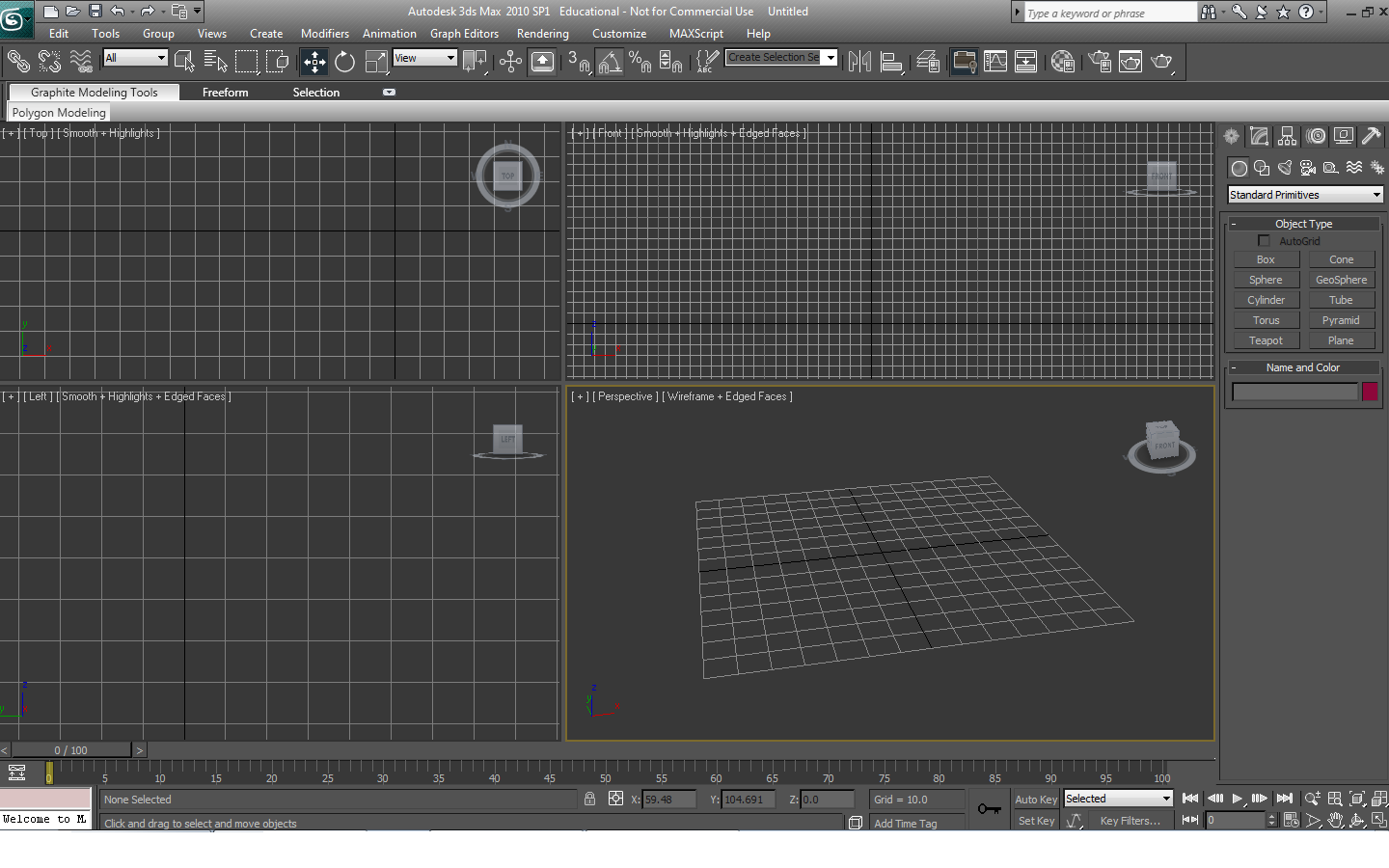
Task: Click the Lights category icon
Action: [x=1284, y=167]
